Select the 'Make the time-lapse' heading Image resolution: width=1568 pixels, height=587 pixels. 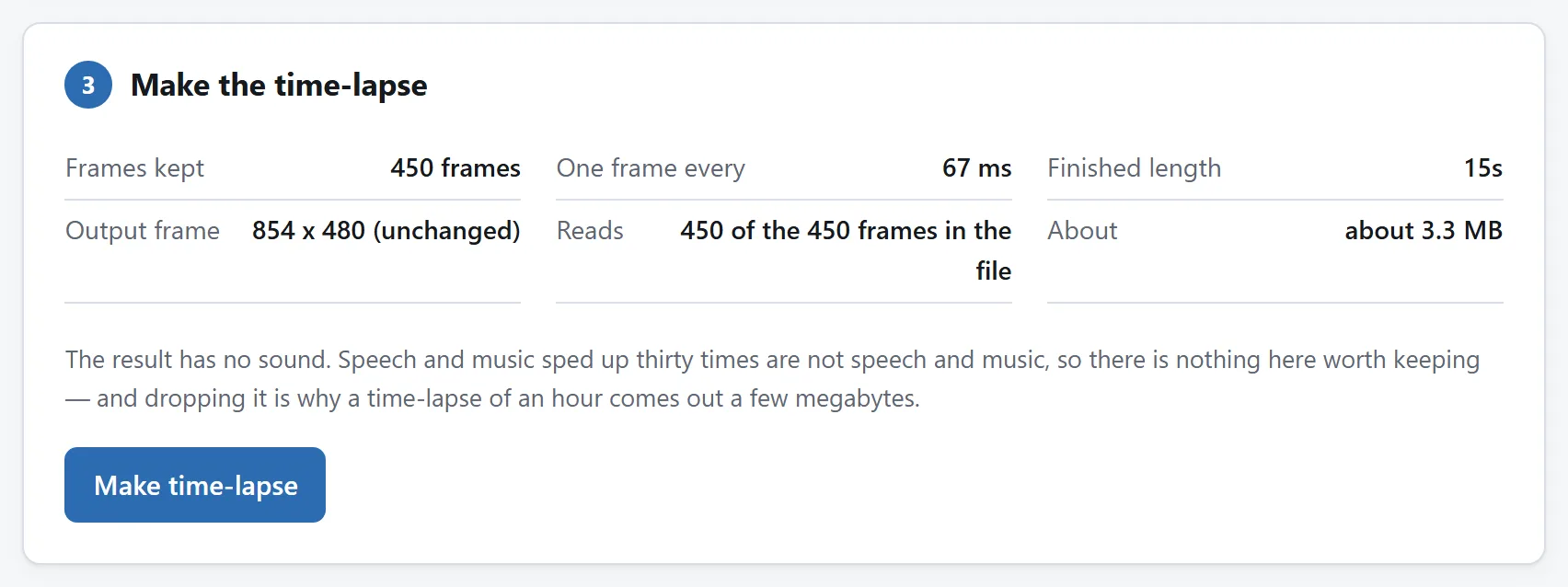[279, 85]
